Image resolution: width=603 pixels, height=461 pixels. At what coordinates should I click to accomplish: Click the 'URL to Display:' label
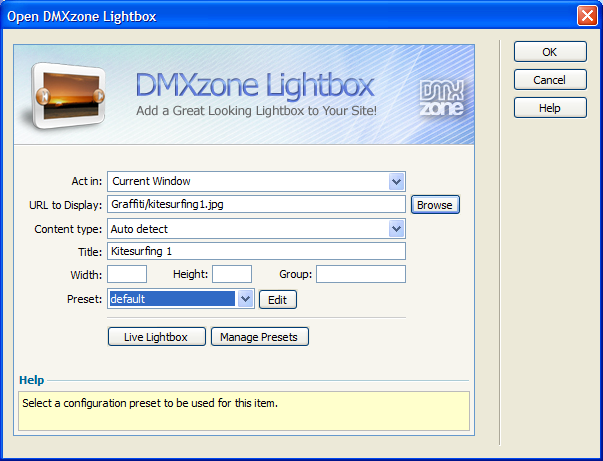[x=65, y=205]
